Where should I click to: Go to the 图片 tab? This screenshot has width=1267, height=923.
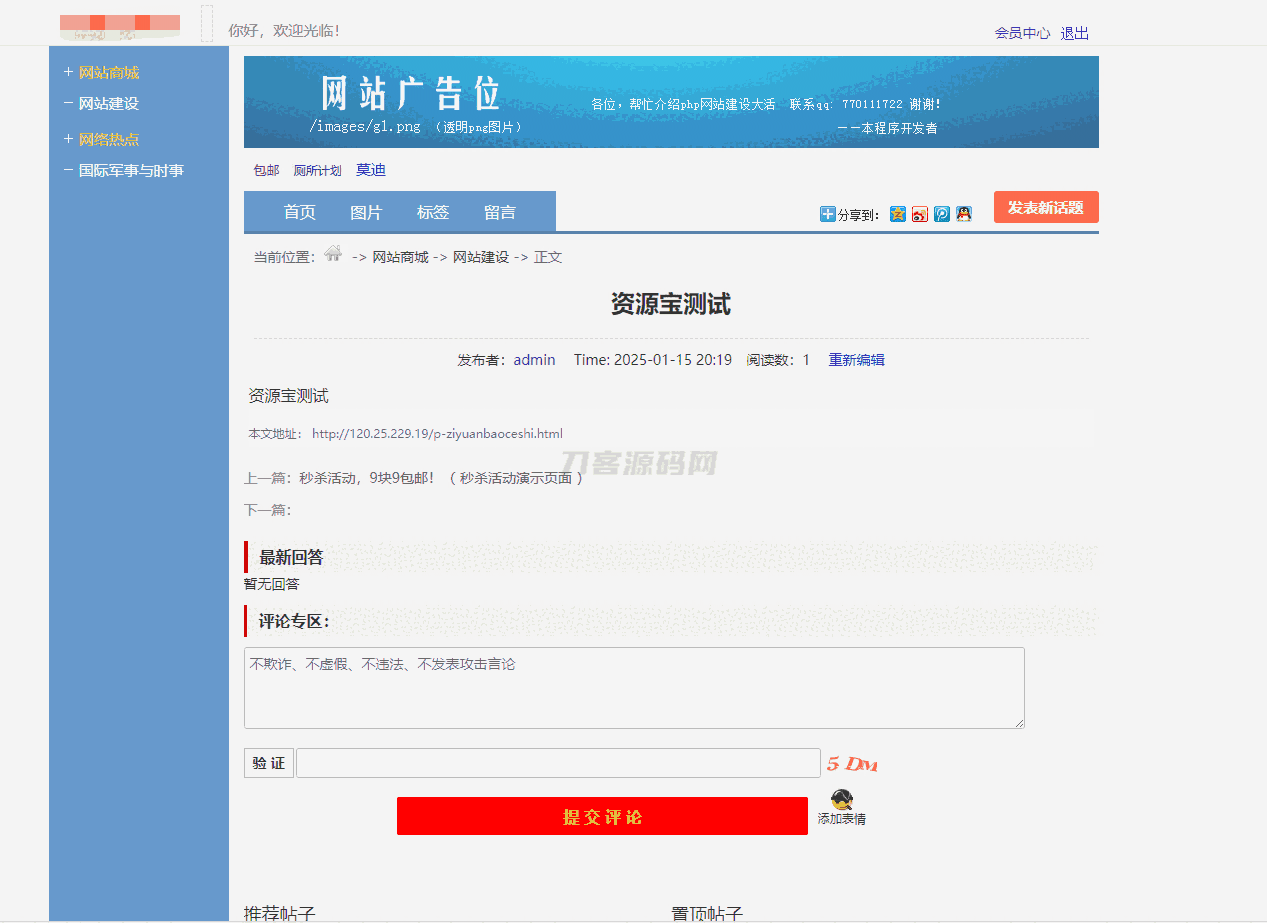point(366,212)
